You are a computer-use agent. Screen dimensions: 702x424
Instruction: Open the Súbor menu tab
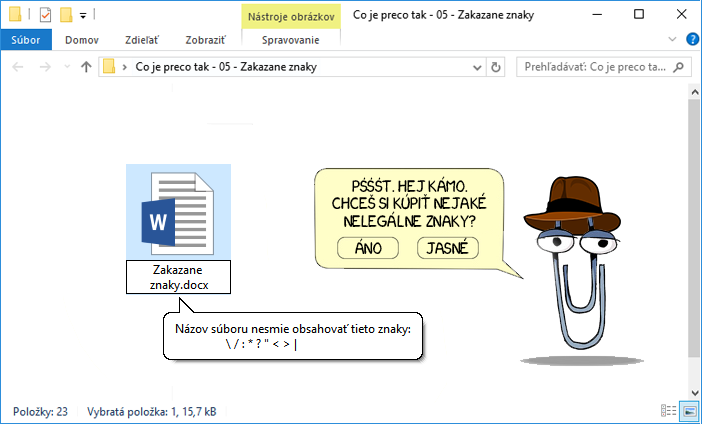point(23,40)
